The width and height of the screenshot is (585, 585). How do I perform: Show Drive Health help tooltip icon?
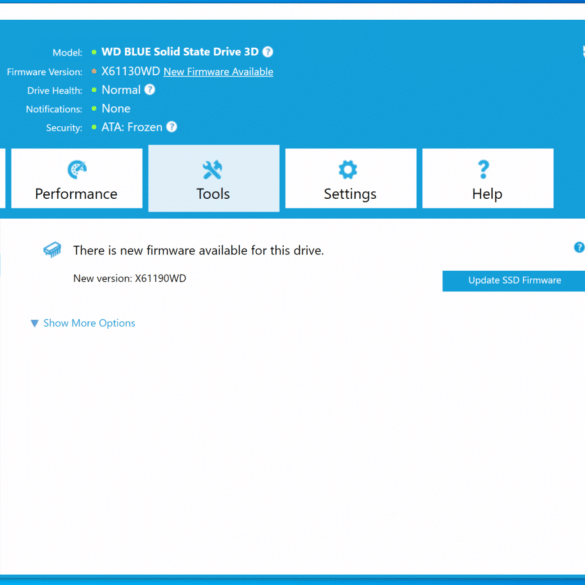[x=150, y=90]
